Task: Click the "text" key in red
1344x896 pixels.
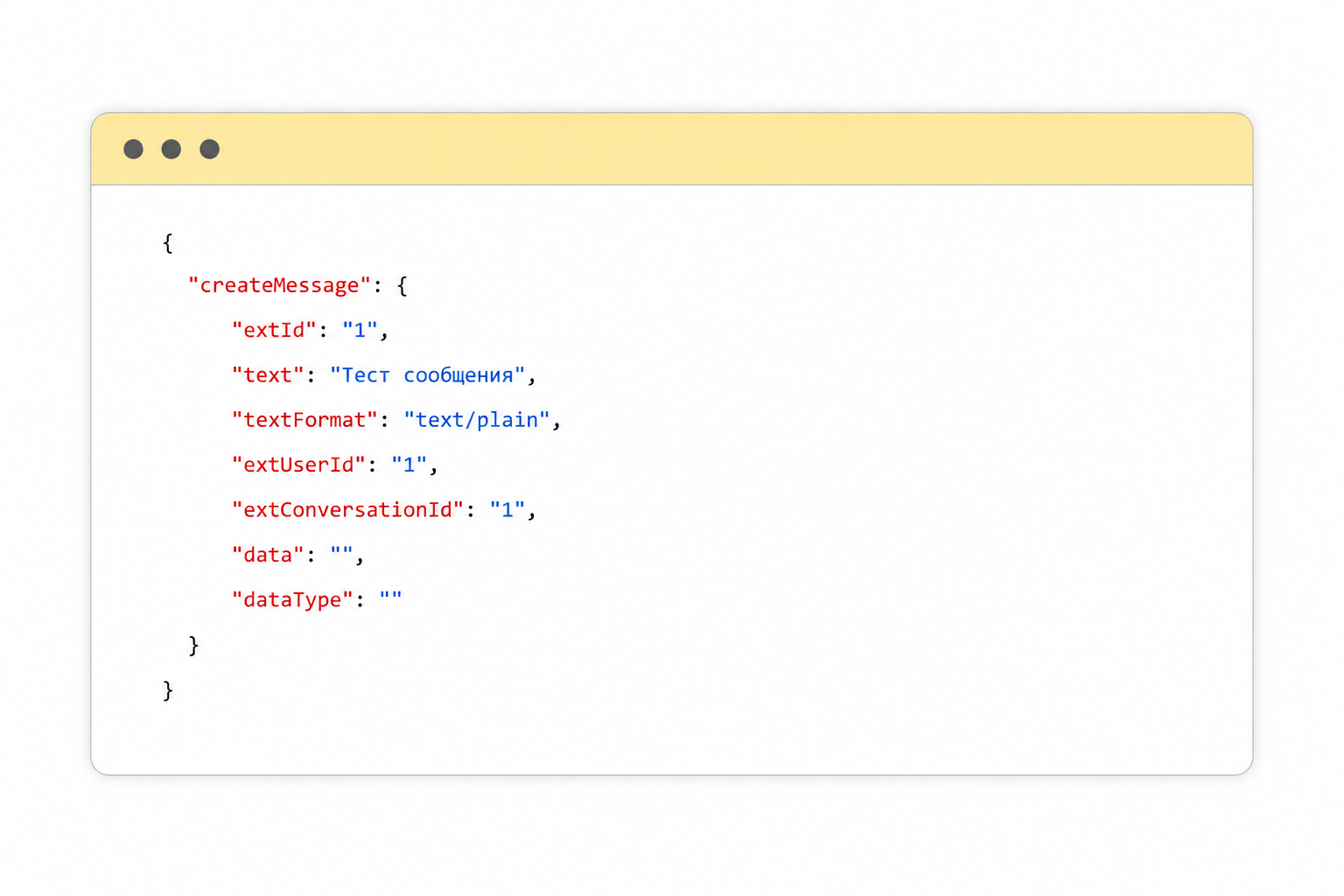Action: (268, 375)
